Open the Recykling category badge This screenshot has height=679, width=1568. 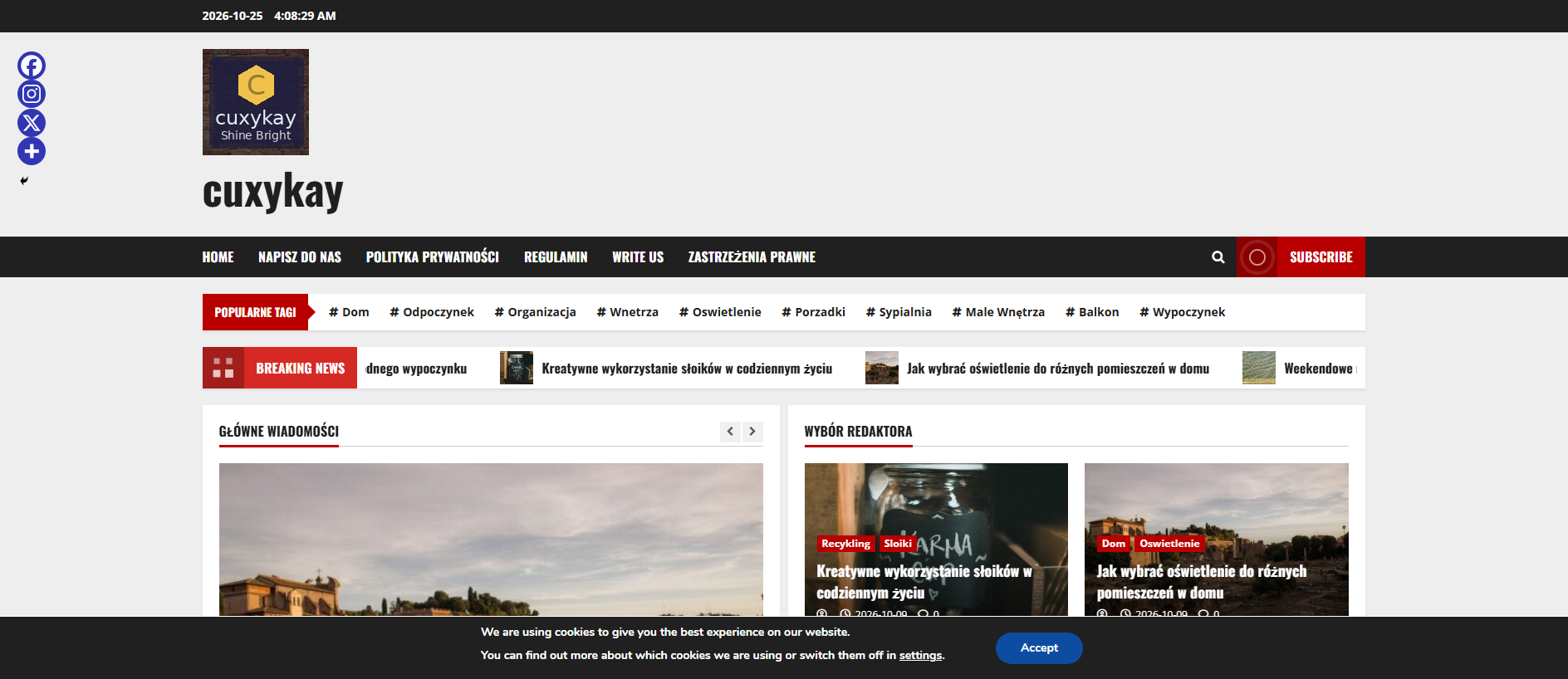click(x=845, y=544)
